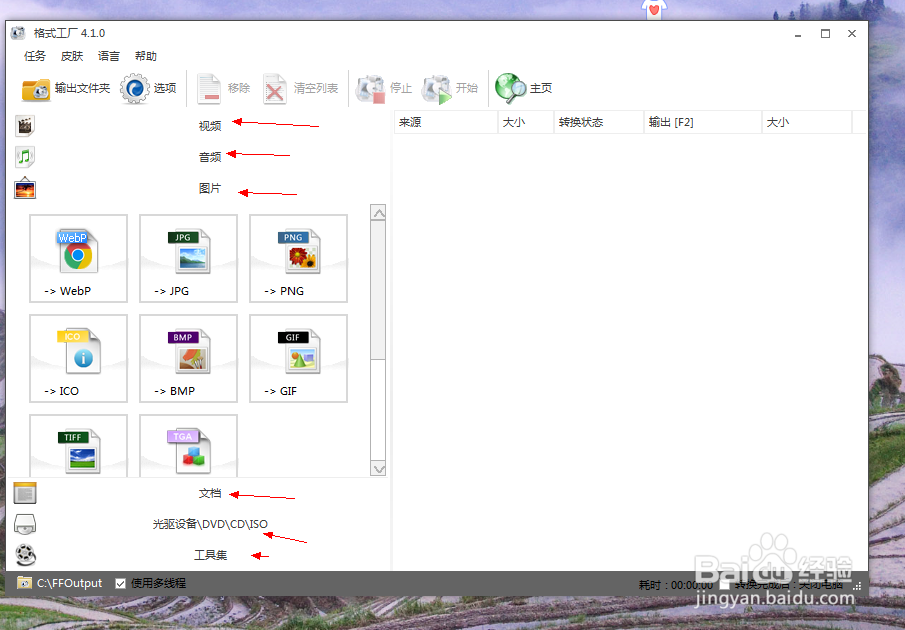Open the 帮助 help menu

coord(145,56)
